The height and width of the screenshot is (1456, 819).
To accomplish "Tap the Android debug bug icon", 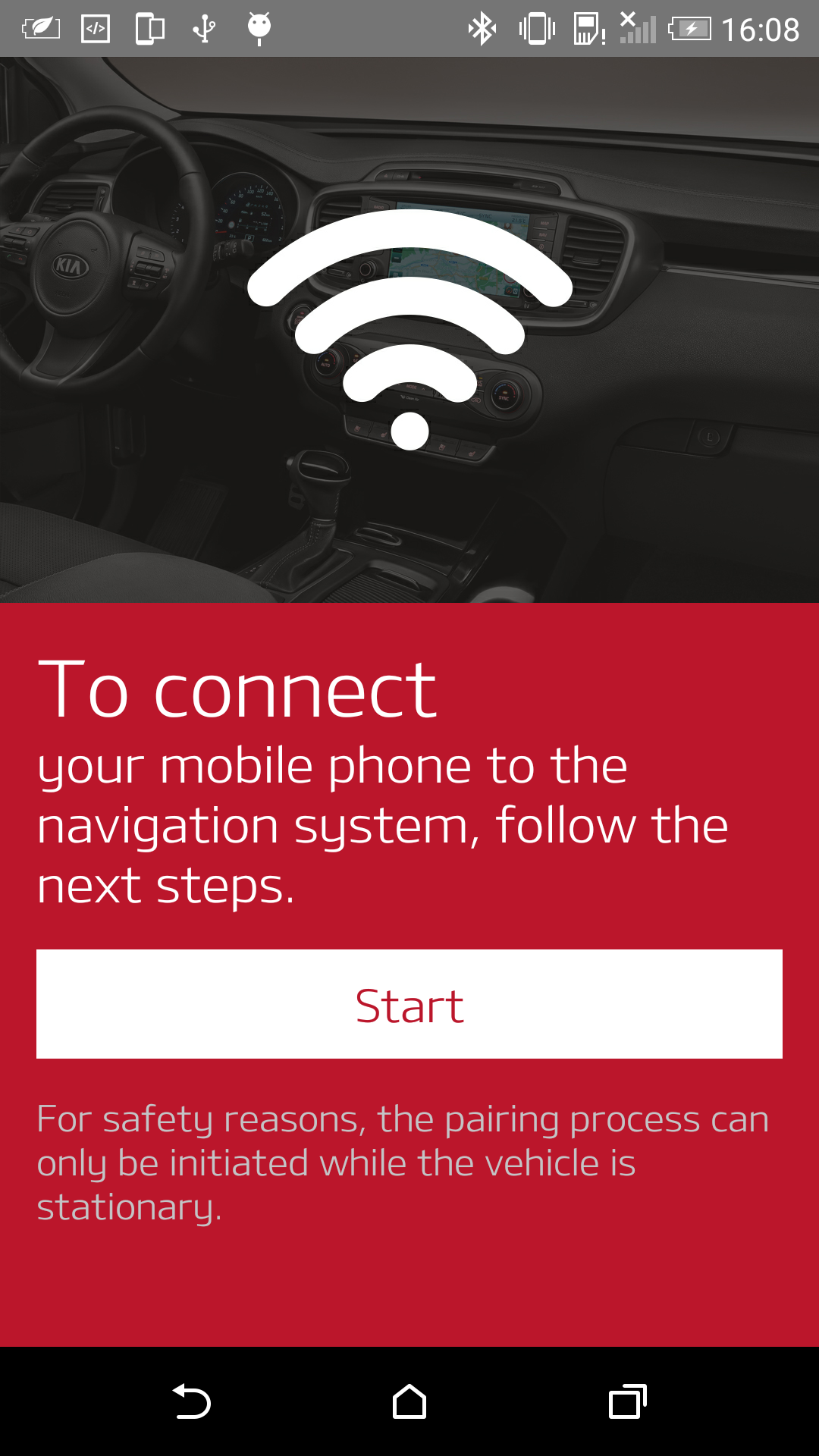I will pyautogui.click(x=259, y=29).
